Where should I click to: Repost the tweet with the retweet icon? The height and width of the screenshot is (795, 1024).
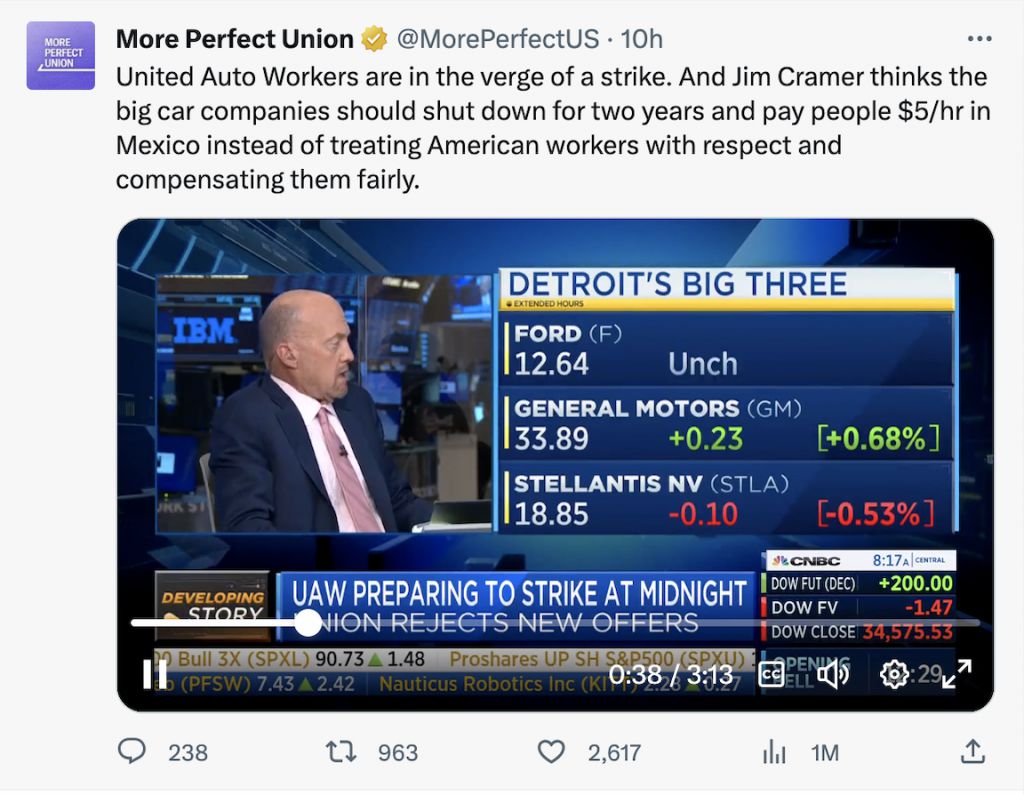342,752
